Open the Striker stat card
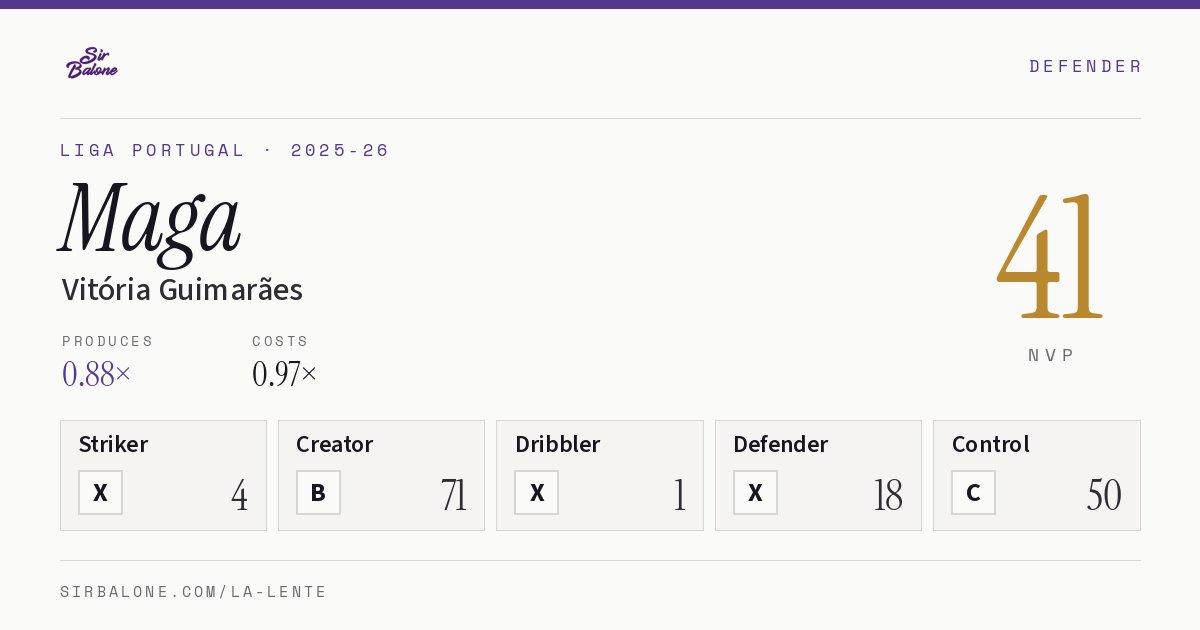This screenshot has width=1200, height=630. pos(163,475)
